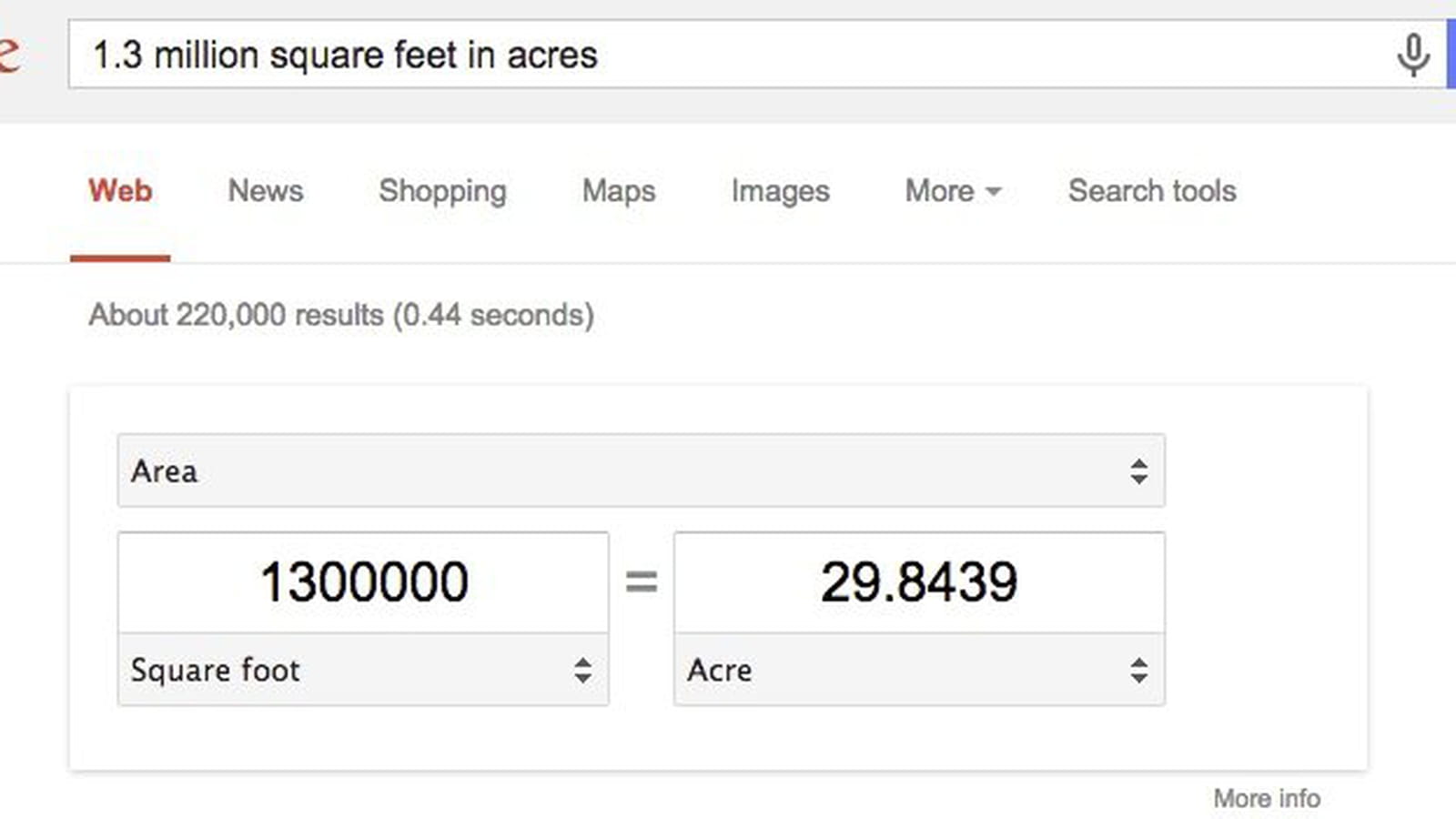Screen dimensions: 1456x819
Task: Click the search box with the query text
Action: 757,55
